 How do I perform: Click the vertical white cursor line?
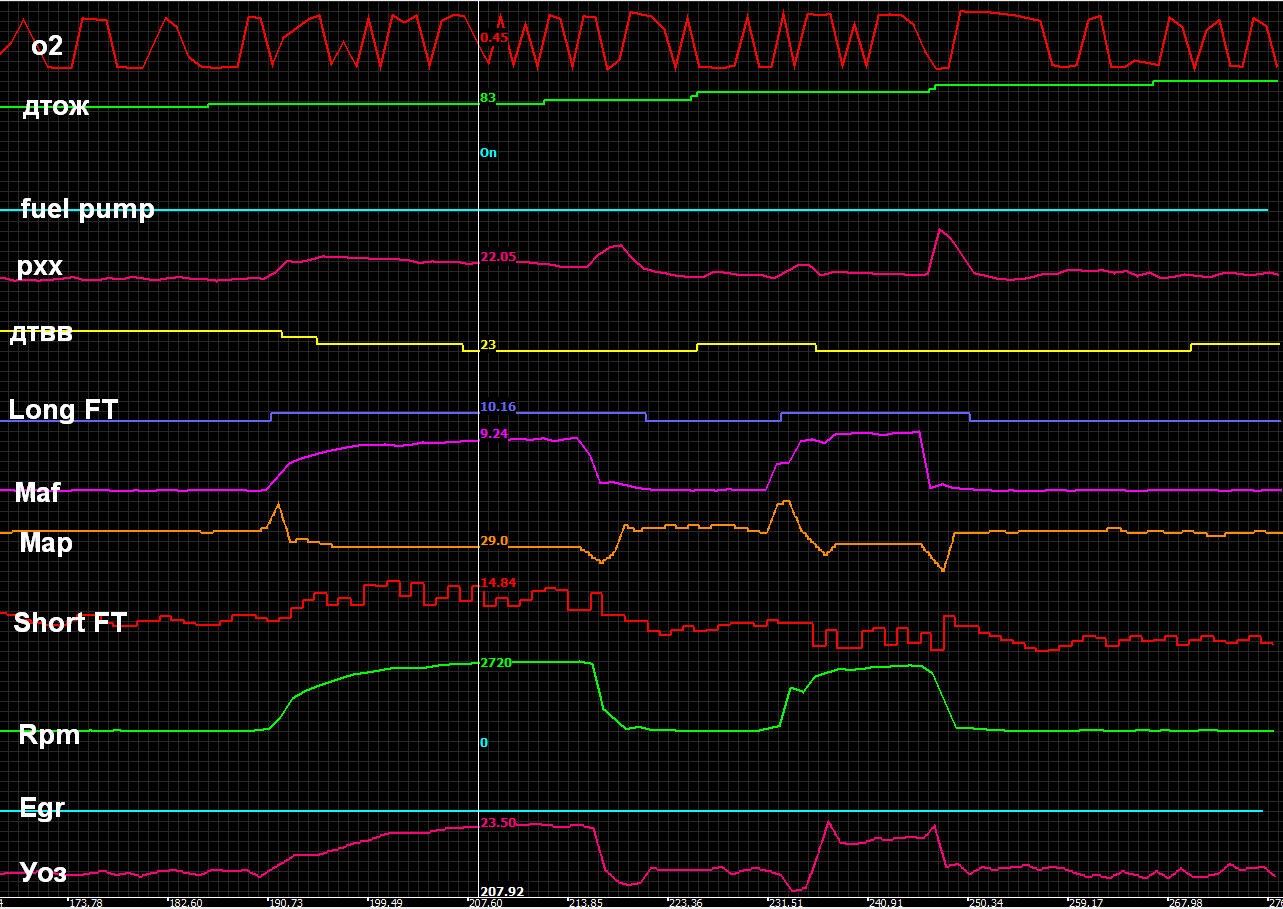click(x=478, y=450)
